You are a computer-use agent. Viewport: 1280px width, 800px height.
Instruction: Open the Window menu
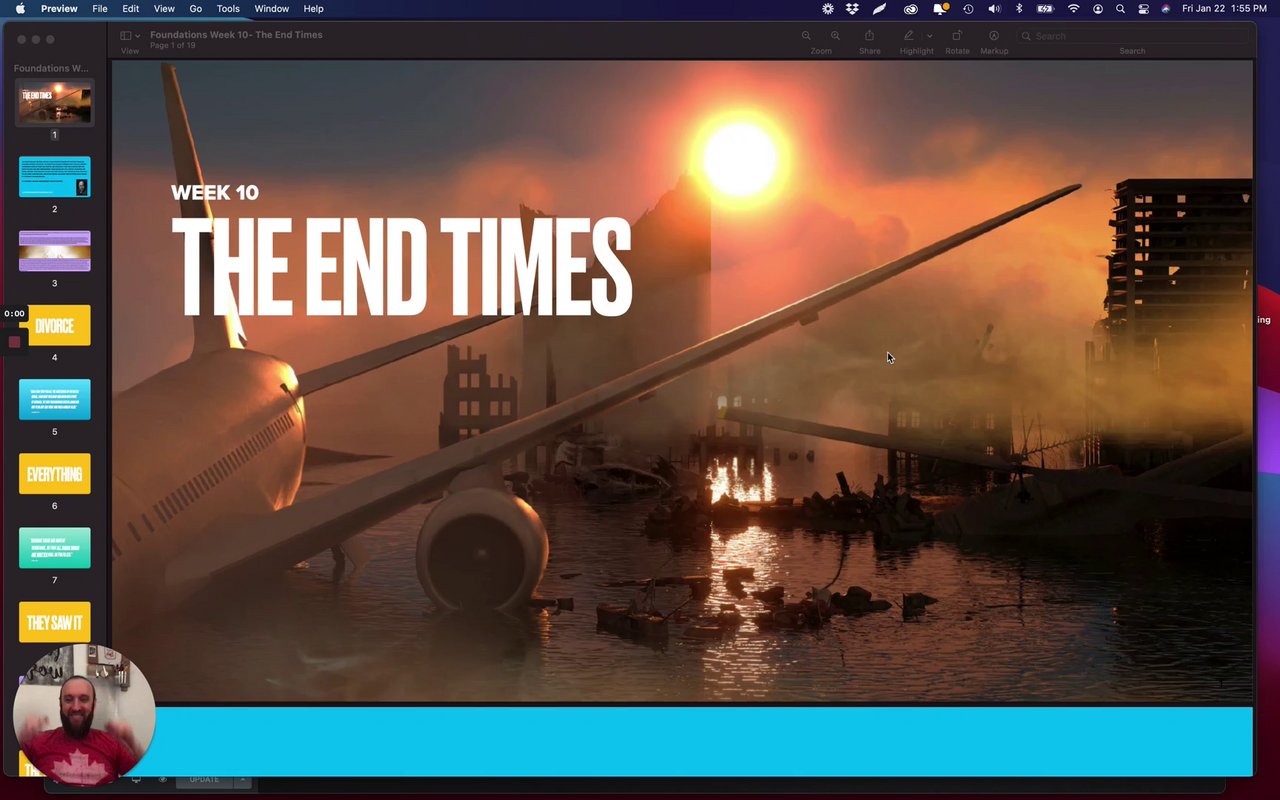pos(271,8)
